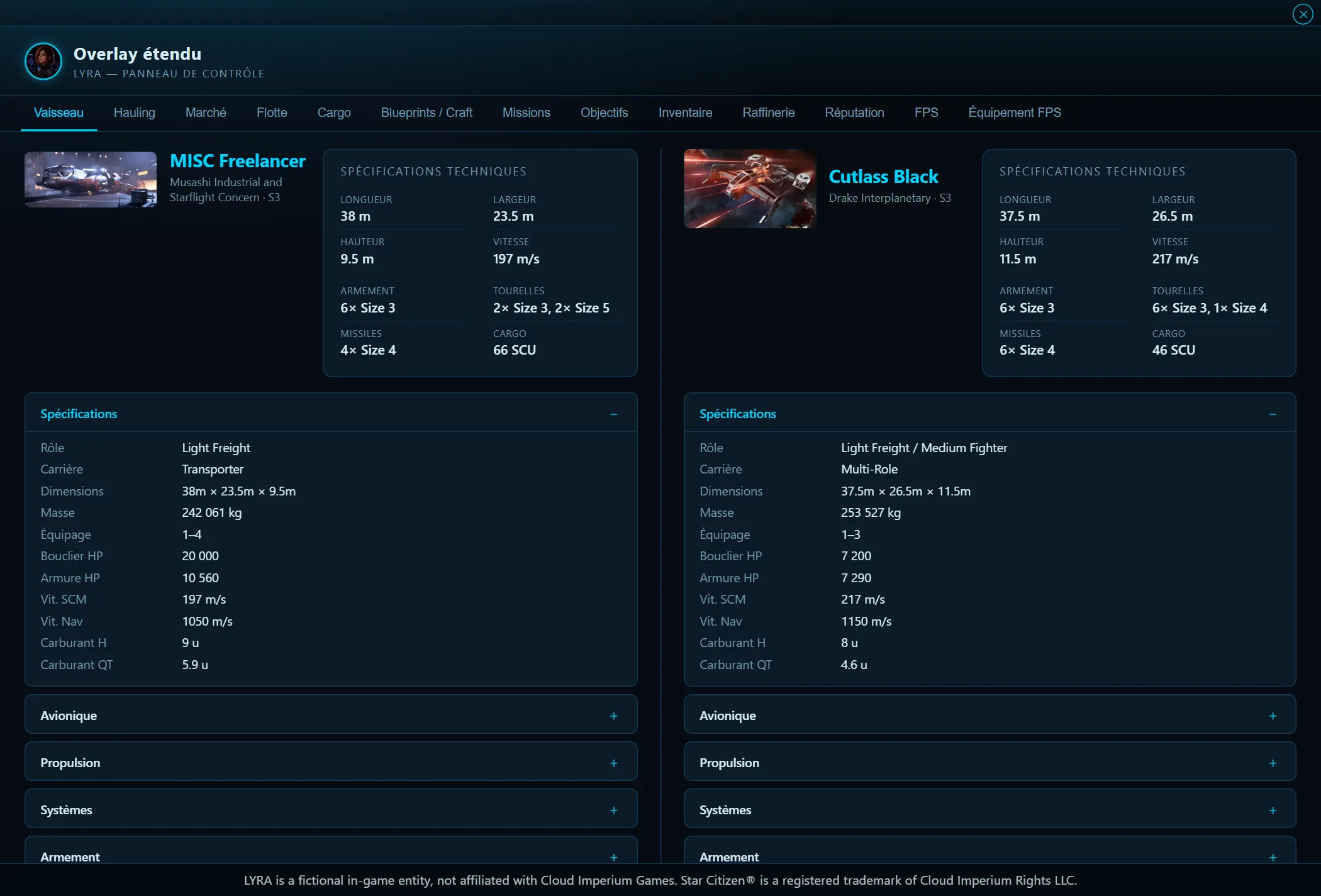Expand Cutlass Black Propulsion with the plus icon
The image size is (1321, 896).
click(x=1273, y=763)
